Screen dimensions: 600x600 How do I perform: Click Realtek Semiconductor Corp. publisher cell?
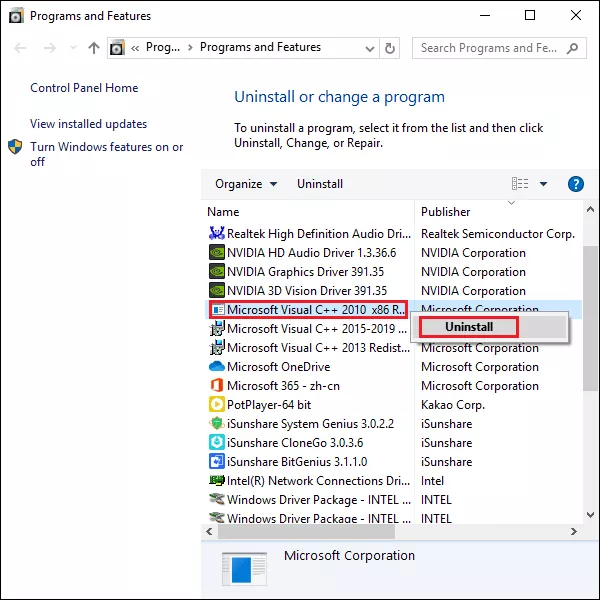pos(498,233)
